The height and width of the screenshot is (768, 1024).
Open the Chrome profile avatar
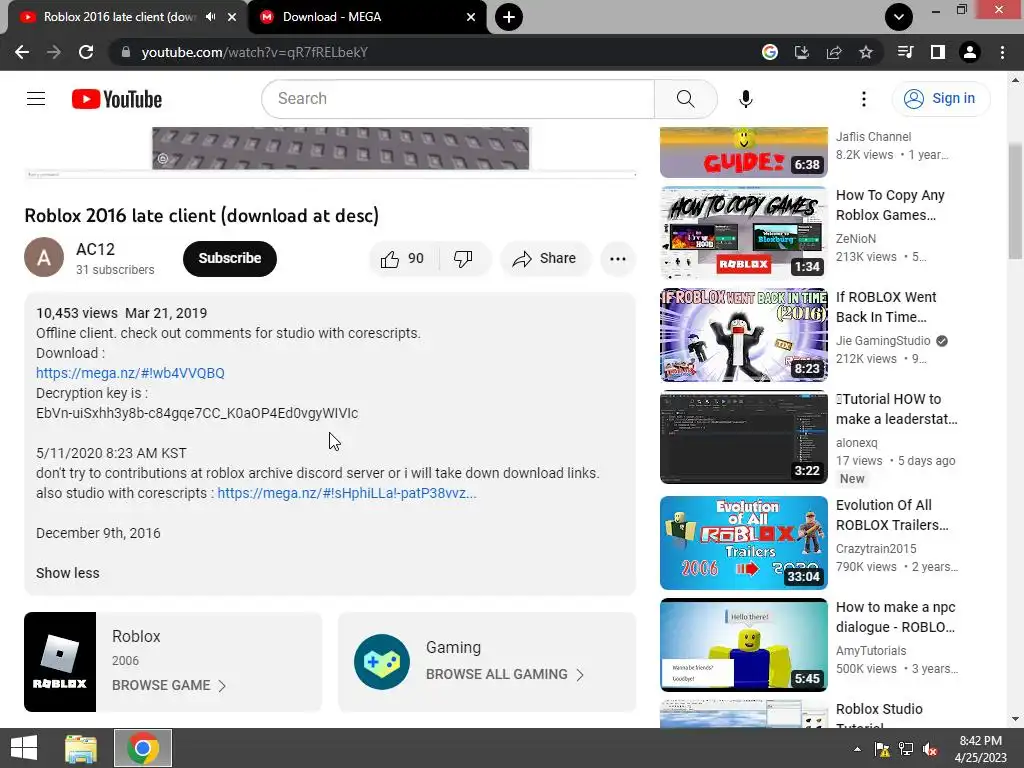coord(970,52)
